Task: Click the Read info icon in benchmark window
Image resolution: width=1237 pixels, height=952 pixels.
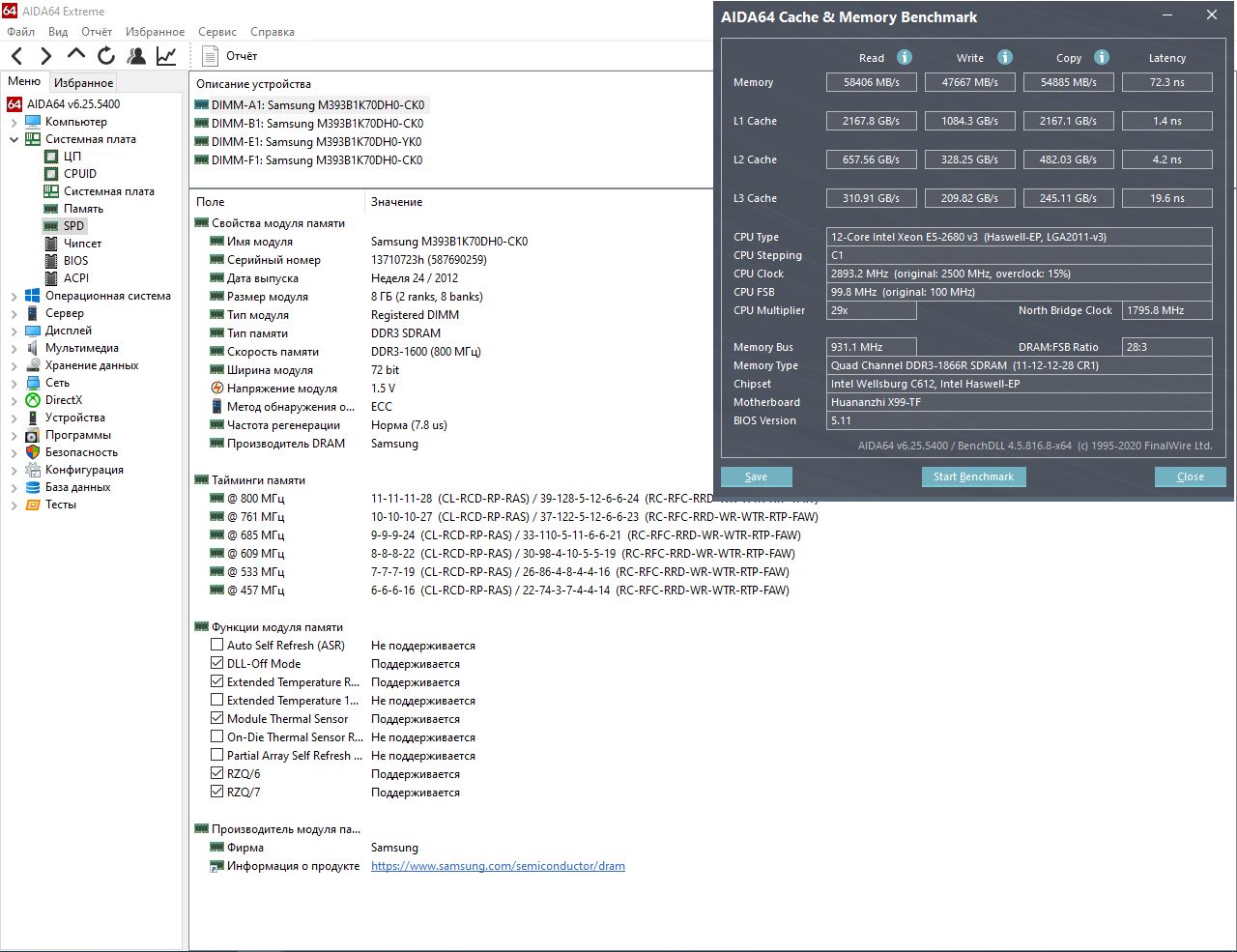Action: tap(905, 57)
